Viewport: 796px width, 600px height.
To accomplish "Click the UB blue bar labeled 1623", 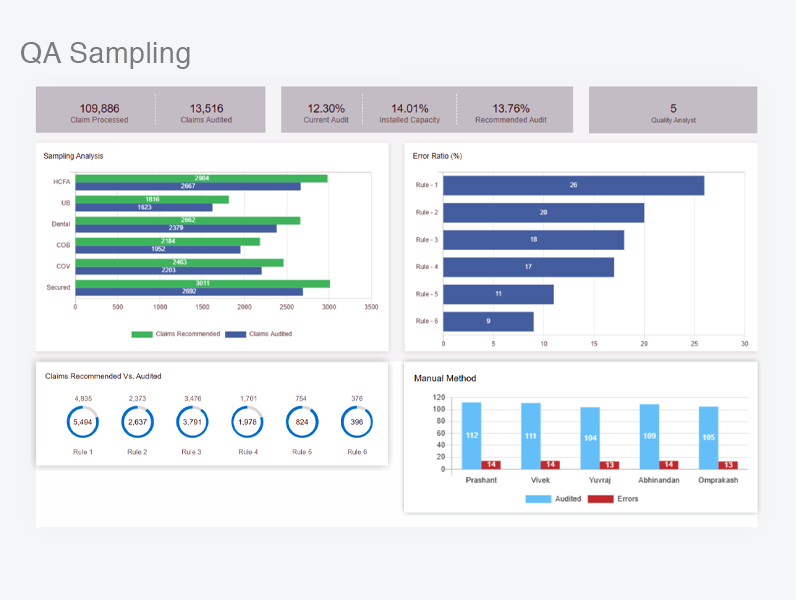I will (x=144, y=207).
